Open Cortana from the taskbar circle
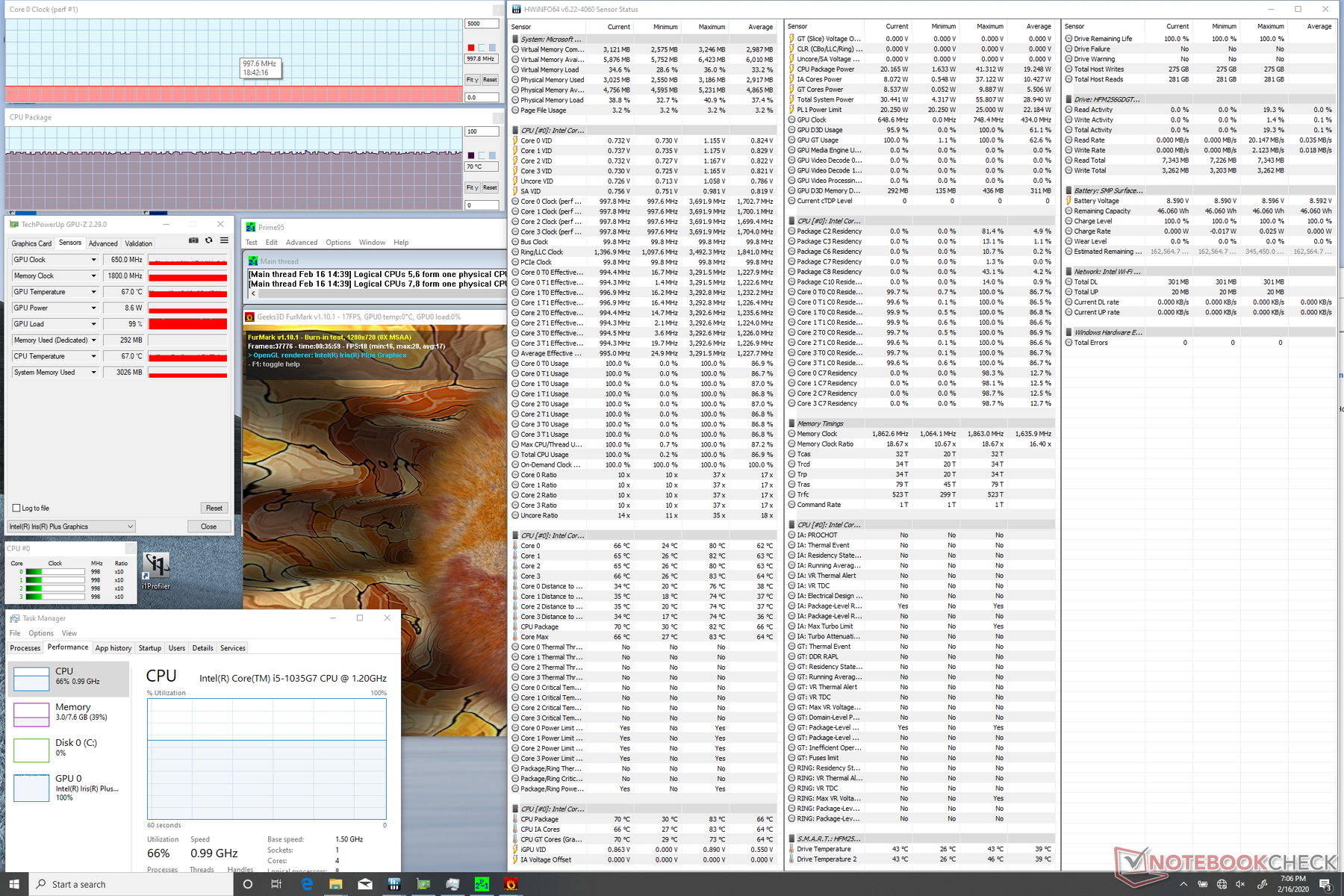 tap(248, 884)
